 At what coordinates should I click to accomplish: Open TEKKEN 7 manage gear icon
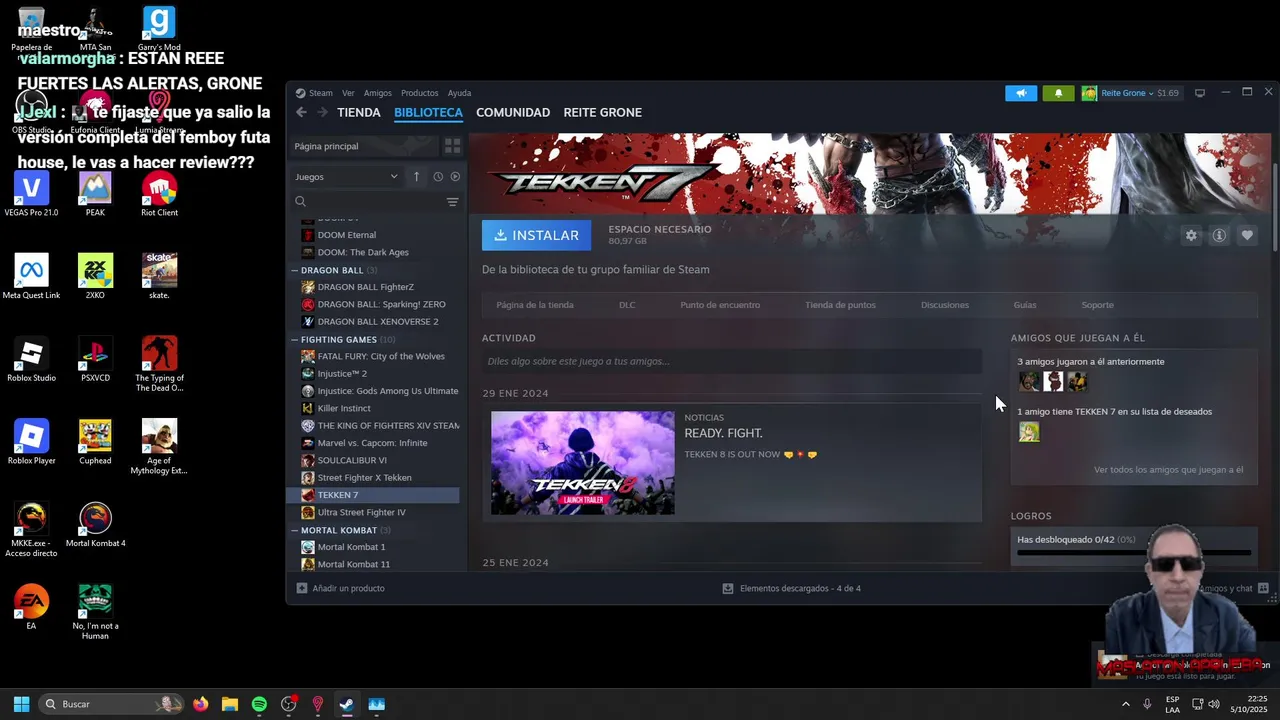point(1190,235)
